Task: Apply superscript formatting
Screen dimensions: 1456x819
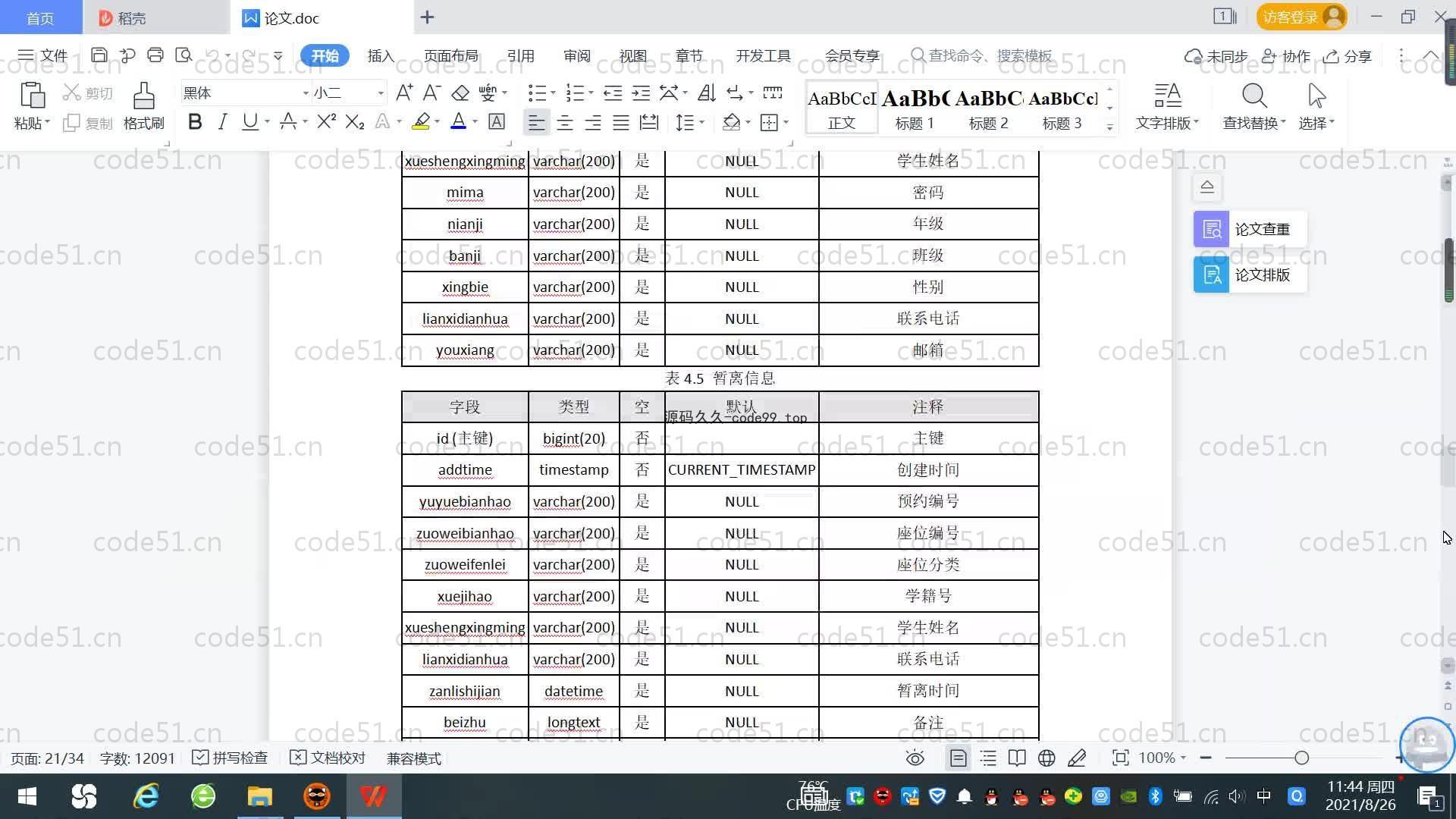Action: [x=326, y=121]
